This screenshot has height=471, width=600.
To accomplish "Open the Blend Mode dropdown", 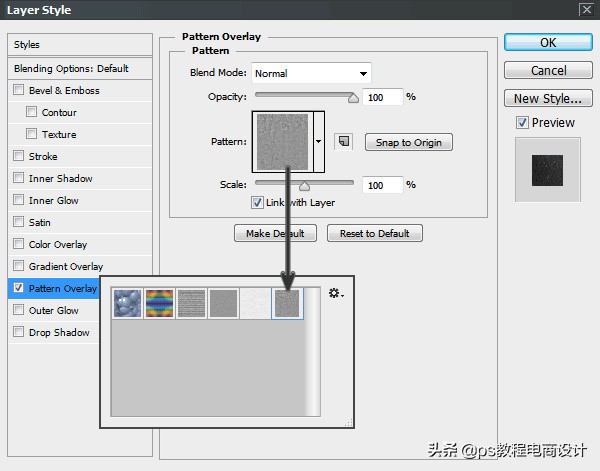I will [x=311, y=73].
